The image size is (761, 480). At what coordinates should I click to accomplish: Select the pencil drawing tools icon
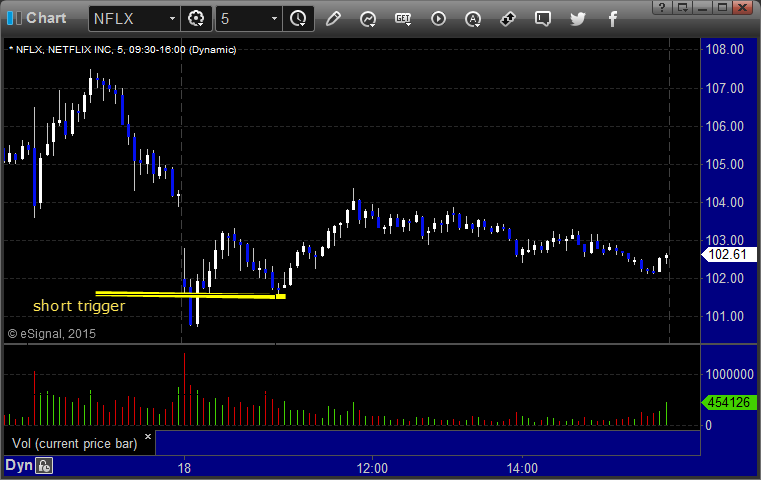[333, 19]
